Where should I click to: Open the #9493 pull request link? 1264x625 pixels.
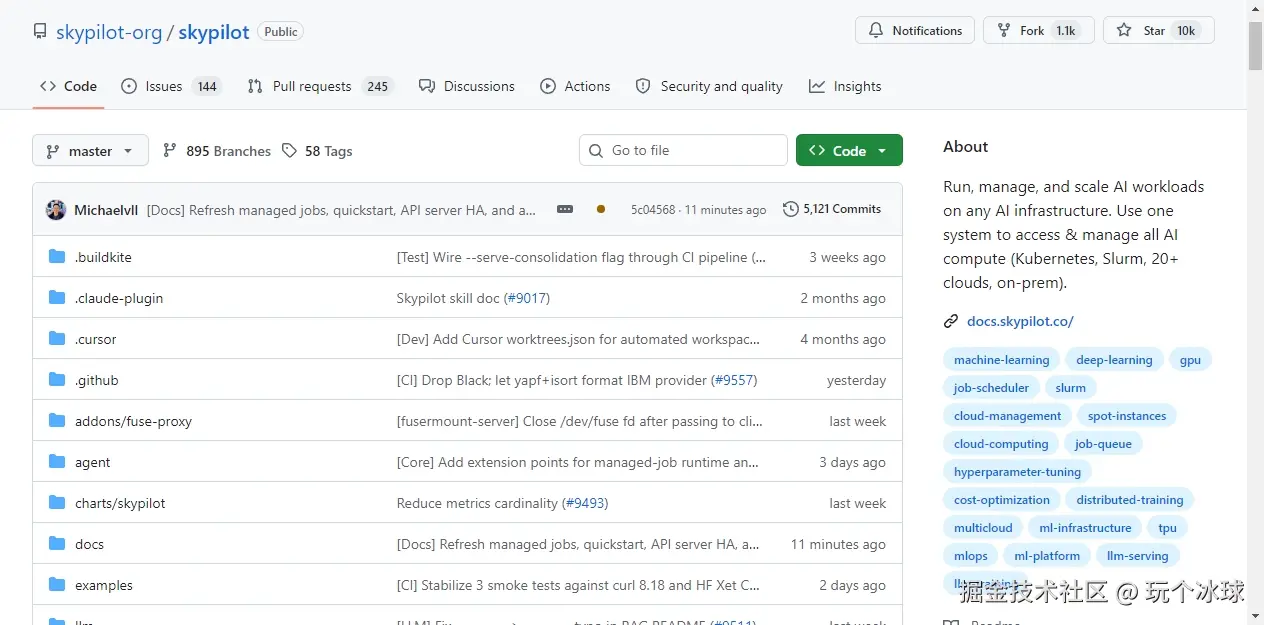click(585, 503)
